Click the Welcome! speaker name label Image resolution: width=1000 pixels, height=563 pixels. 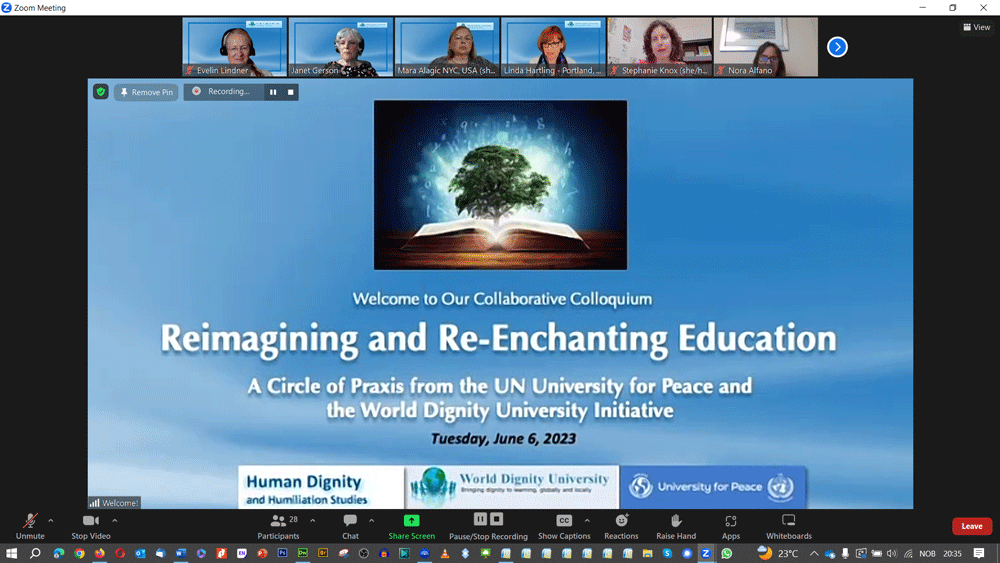114,502
